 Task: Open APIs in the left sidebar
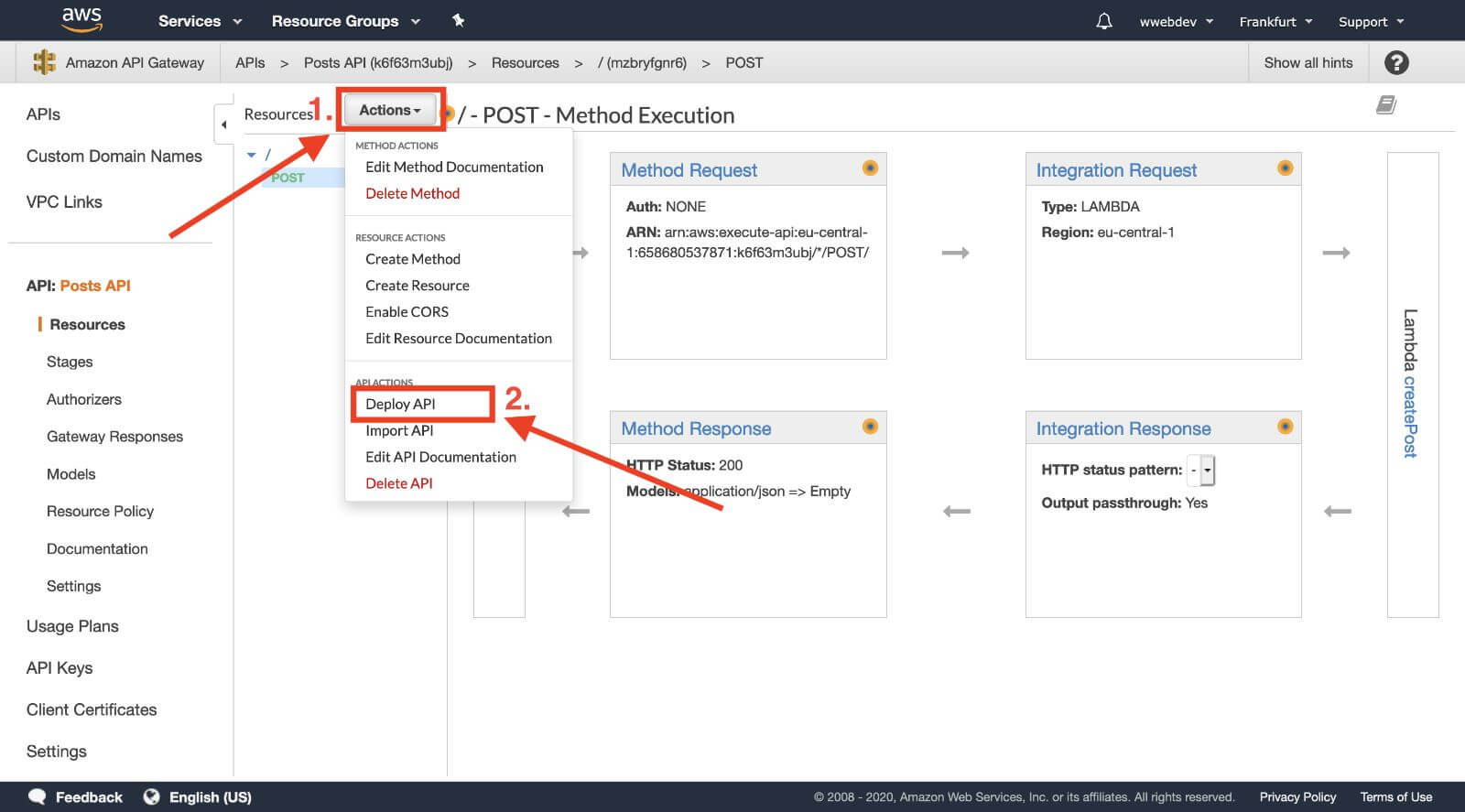(43, 114)
